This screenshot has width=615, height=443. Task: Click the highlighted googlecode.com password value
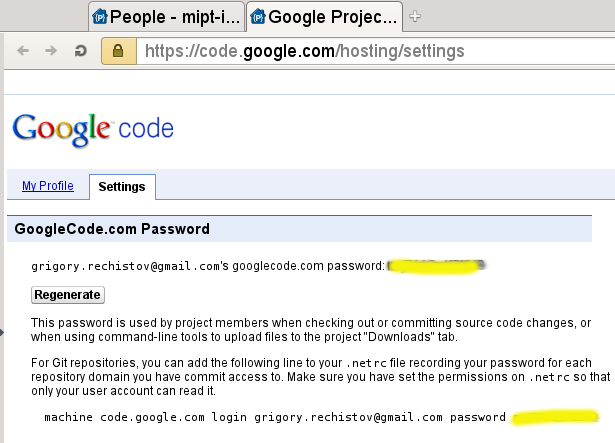click(x=436, y=266)
